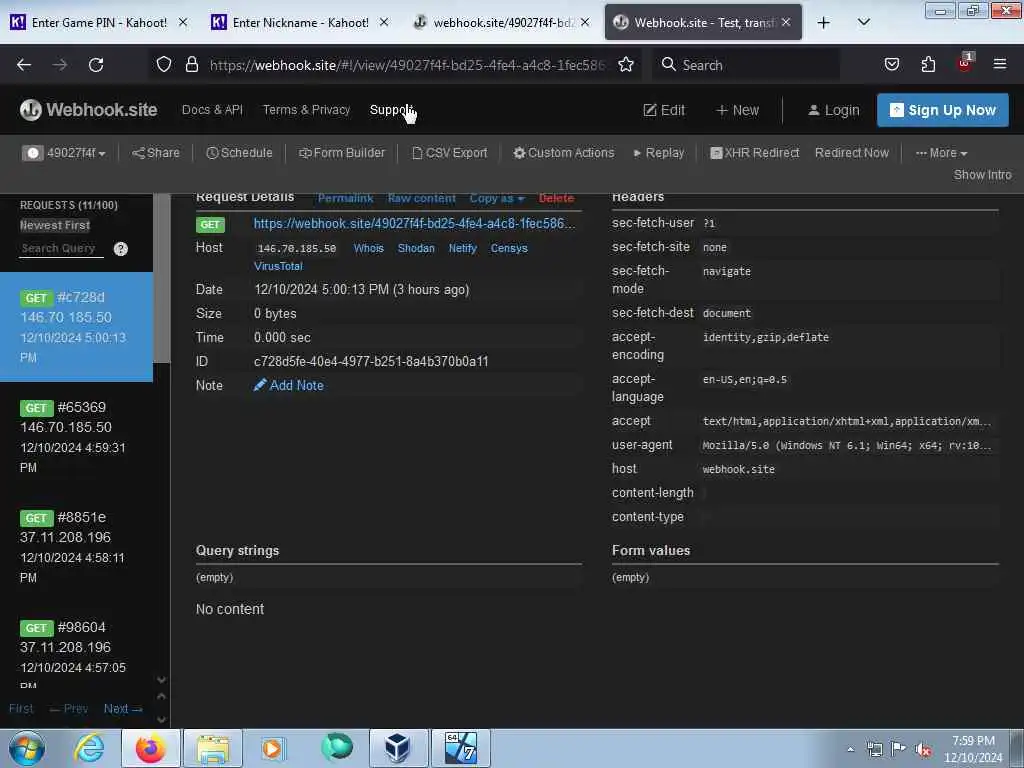Open search query help icon

(121, 249)
